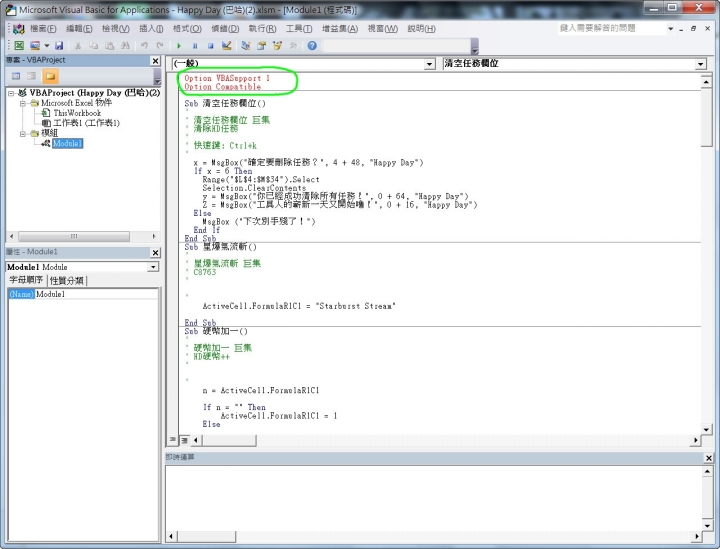Open the 增益集(A) menu
This screenshot has height=549, width=720.
click(340, 28)
